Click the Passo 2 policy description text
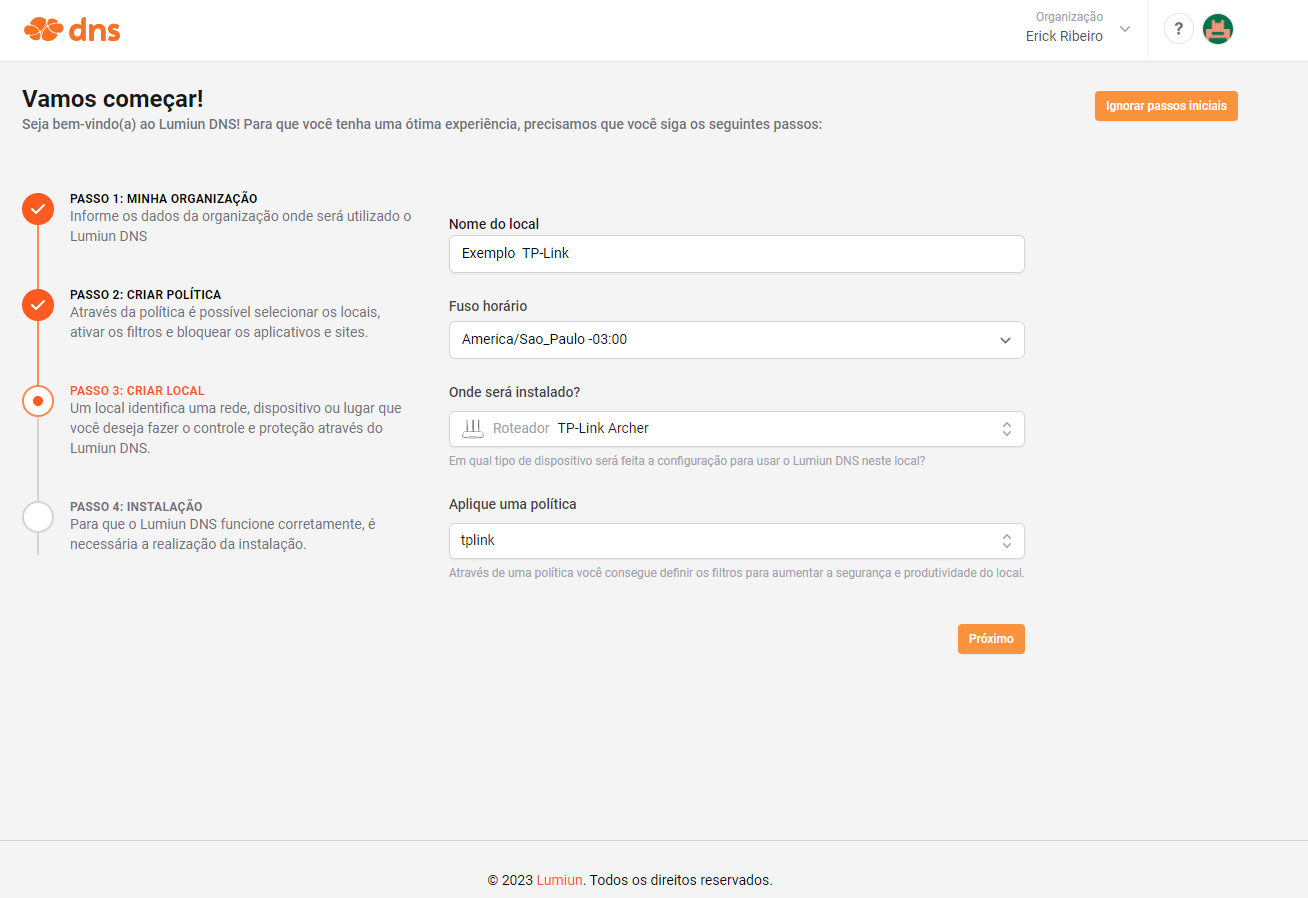 pos(225,322)
